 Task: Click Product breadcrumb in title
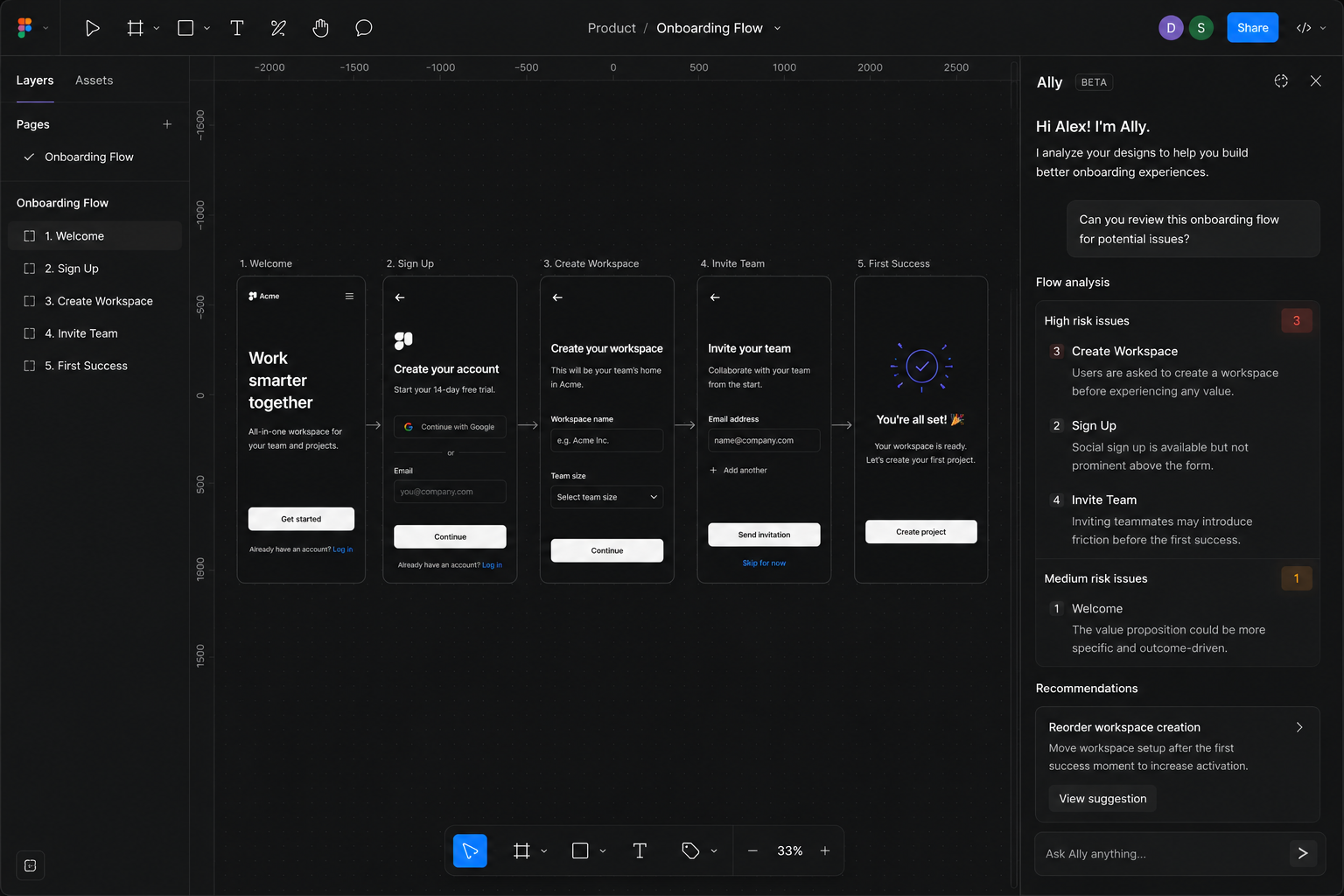(x=612, y=28)
